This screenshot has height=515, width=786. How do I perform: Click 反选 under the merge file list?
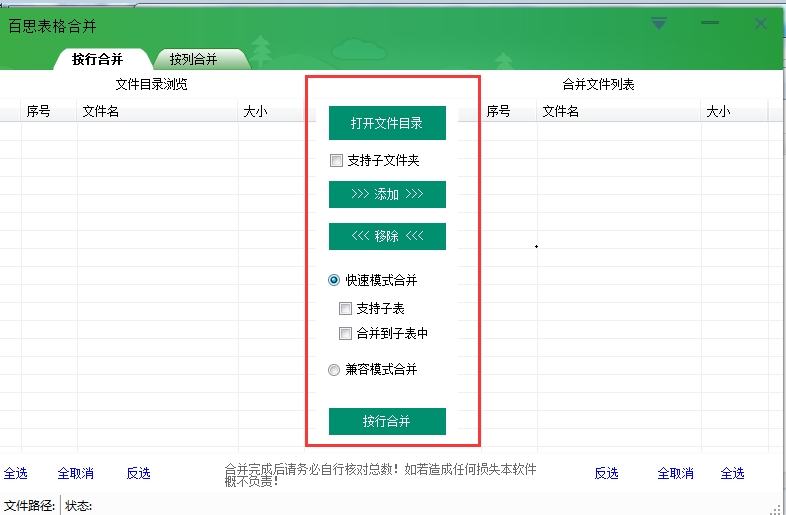[607, 473]
